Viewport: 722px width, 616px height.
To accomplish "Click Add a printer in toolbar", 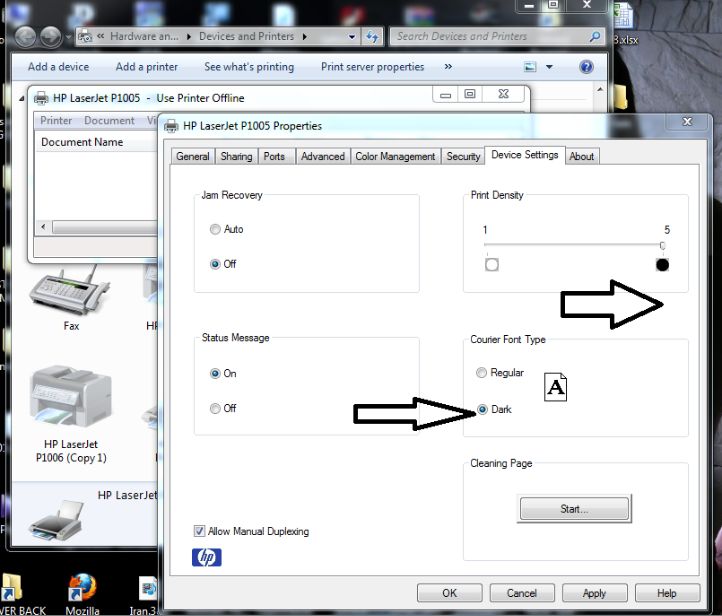I will 146,67.
